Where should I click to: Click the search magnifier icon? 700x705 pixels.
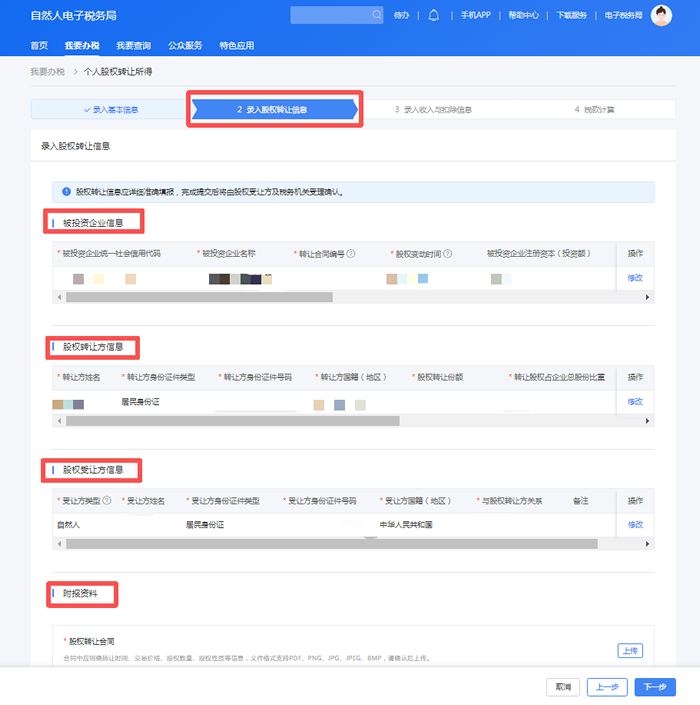pos(376,15)
